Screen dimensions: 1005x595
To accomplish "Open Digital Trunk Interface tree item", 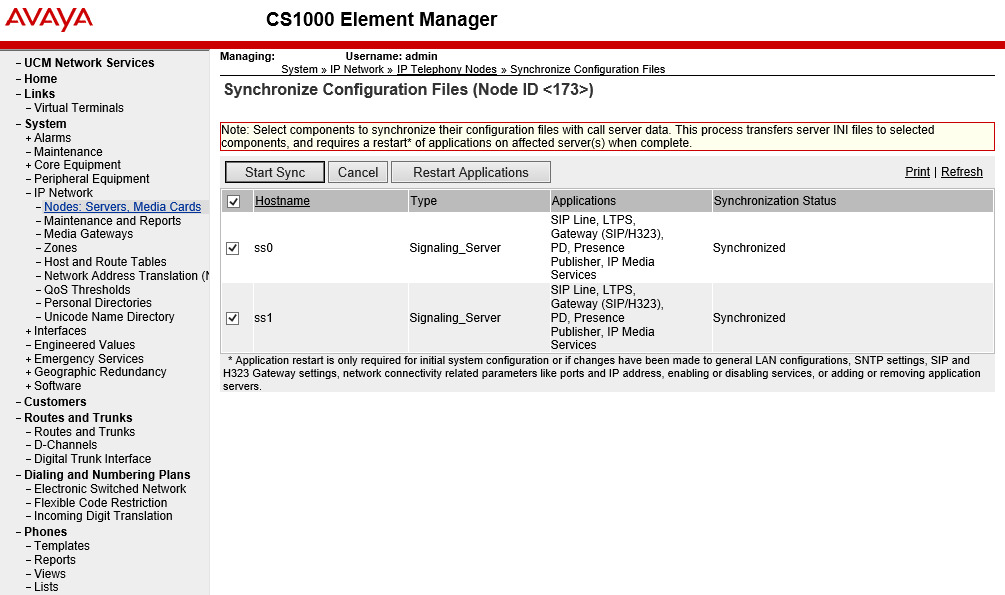I will 92,459.
